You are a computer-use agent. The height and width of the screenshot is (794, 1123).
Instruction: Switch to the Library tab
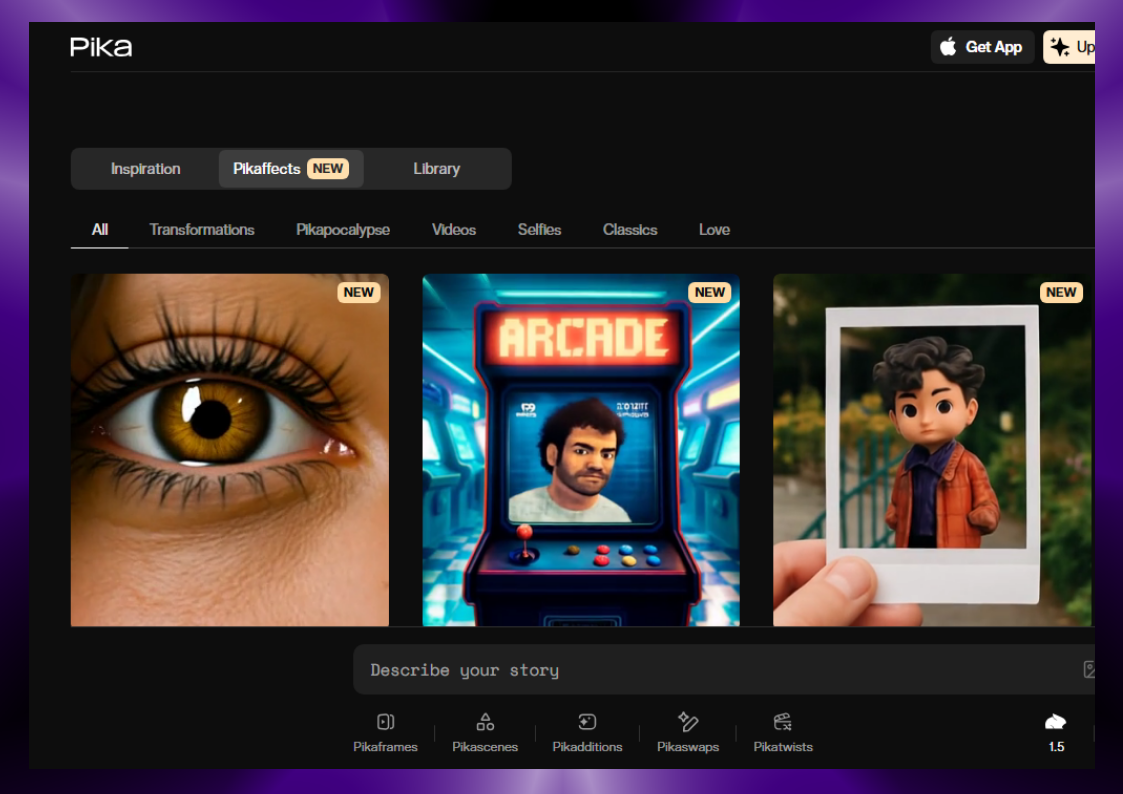(436, 169)
